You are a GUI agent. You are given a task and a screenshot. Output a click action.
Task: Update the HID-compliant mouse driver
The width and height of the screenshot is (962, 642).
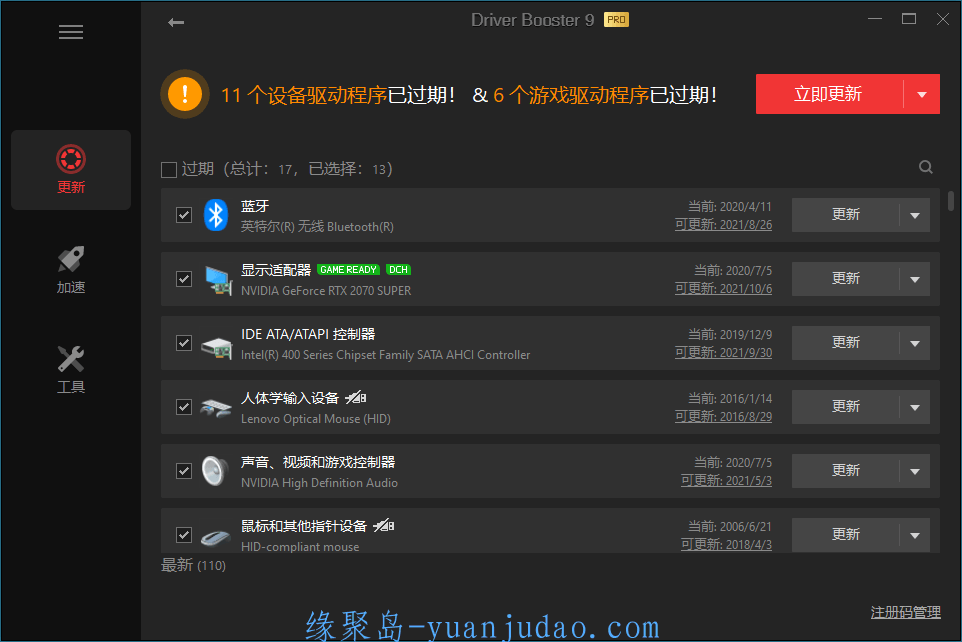pyautogui.click(x=845, y=535)
